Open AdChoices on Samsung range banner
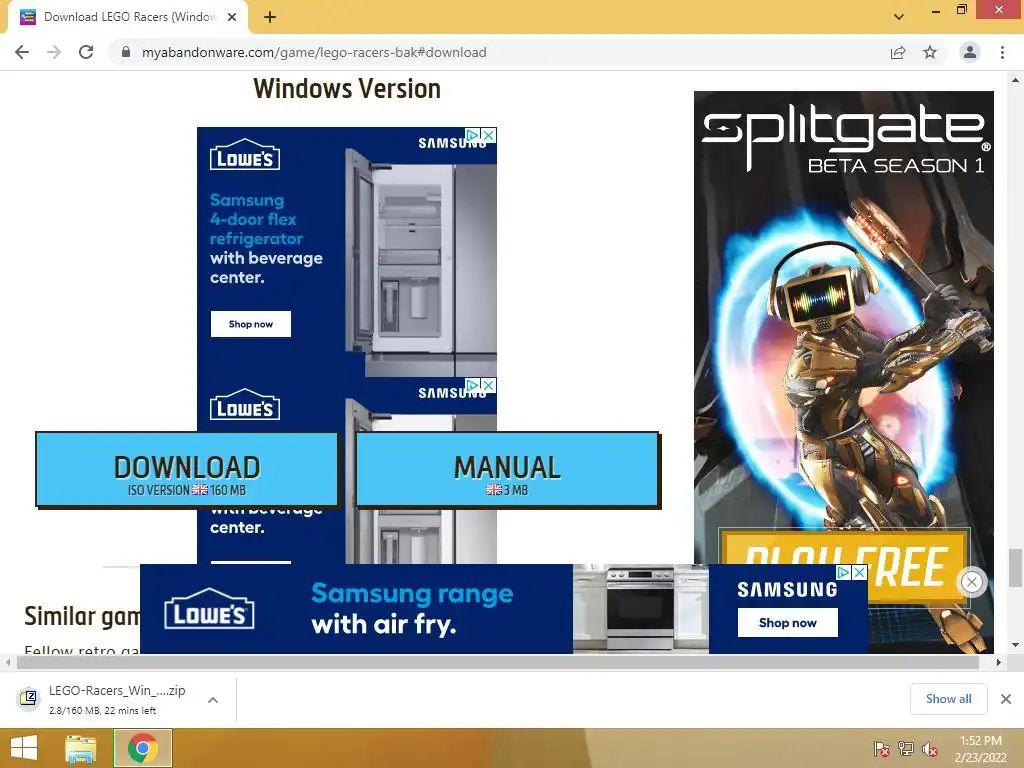Viewport: 1024px width, 768px height. 844,572
